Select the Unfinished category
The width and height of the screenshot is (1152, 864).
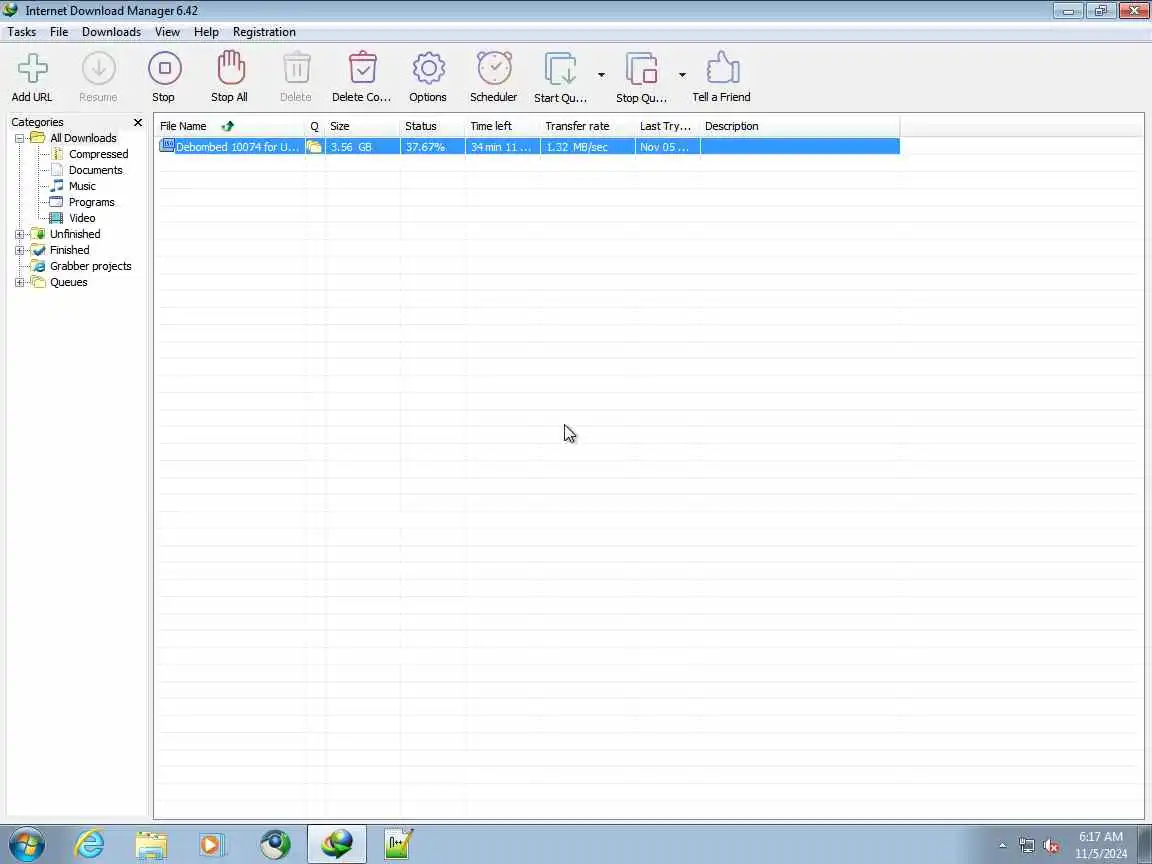[x=75, y=234]
